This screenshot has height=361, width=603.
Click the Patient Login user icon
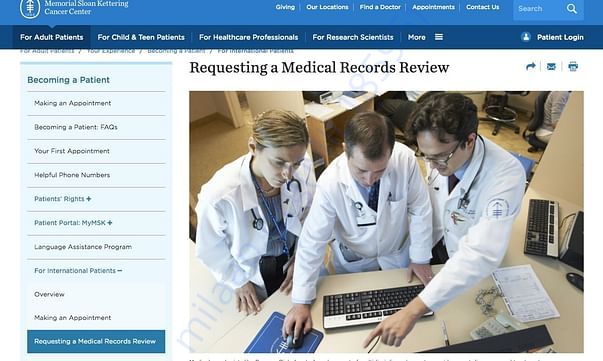[526, 37]
